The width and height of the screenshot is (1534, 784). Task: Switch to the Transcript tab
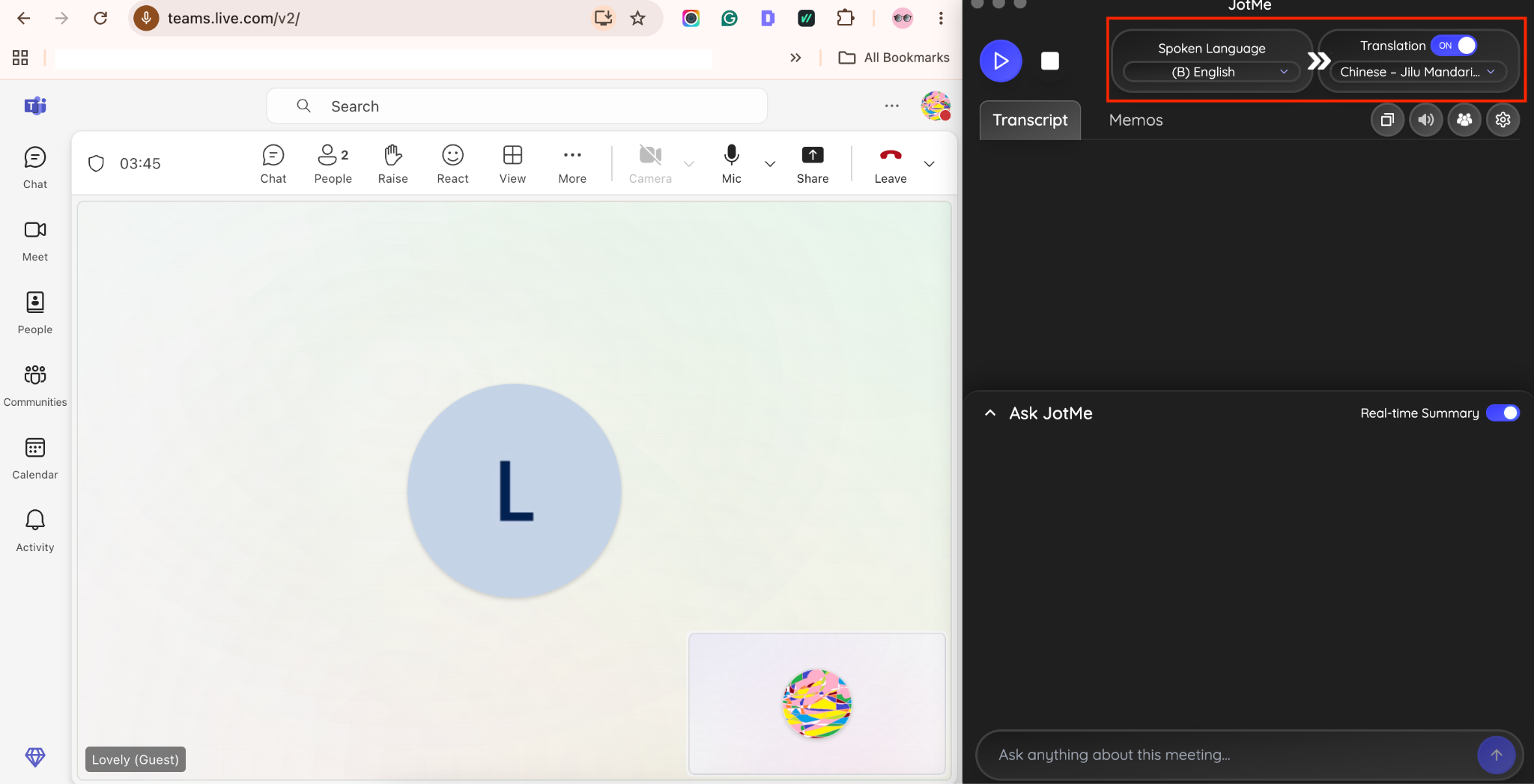[1030, 120]
